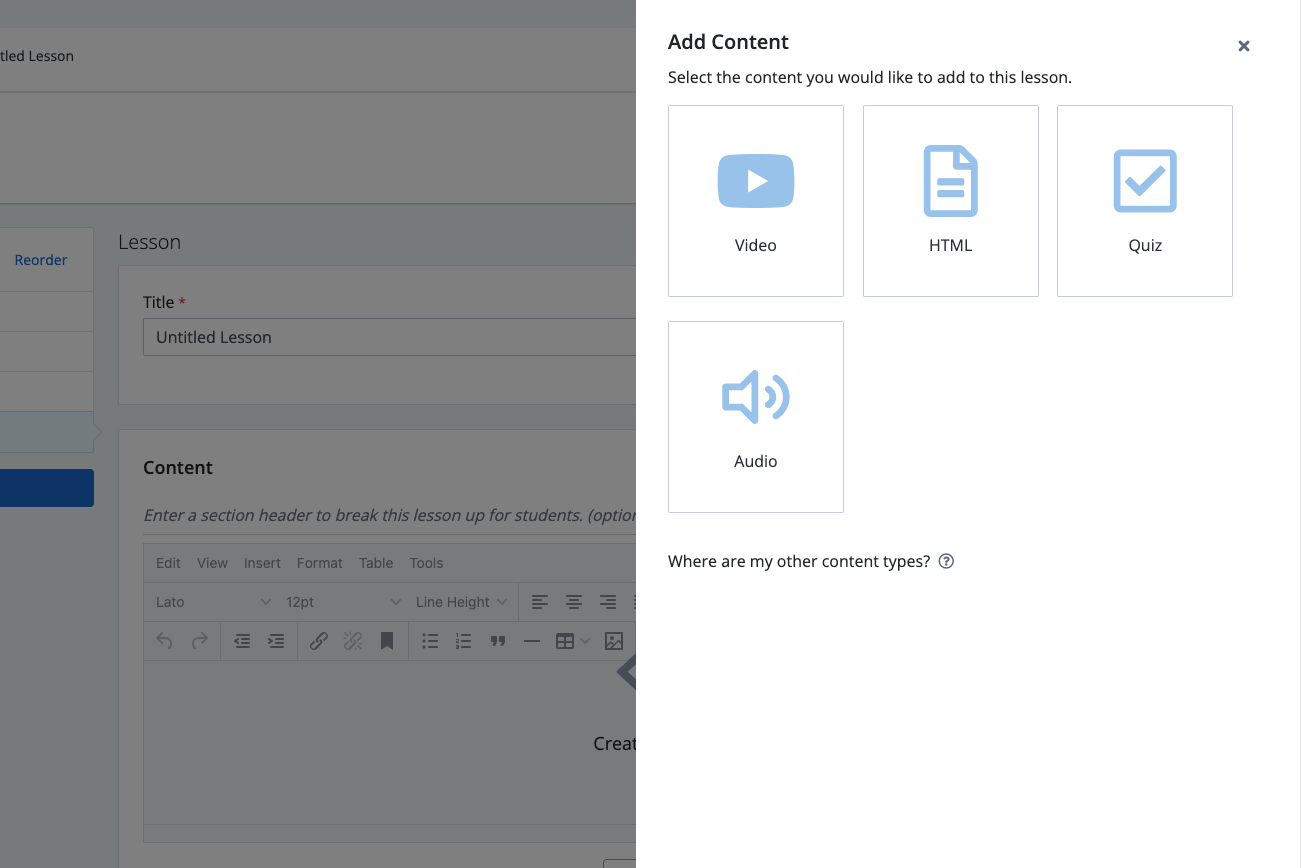Open the Insert menu in editor
Image resolution: width=1302 pixels, height=868 pixels.
point(262,563)
